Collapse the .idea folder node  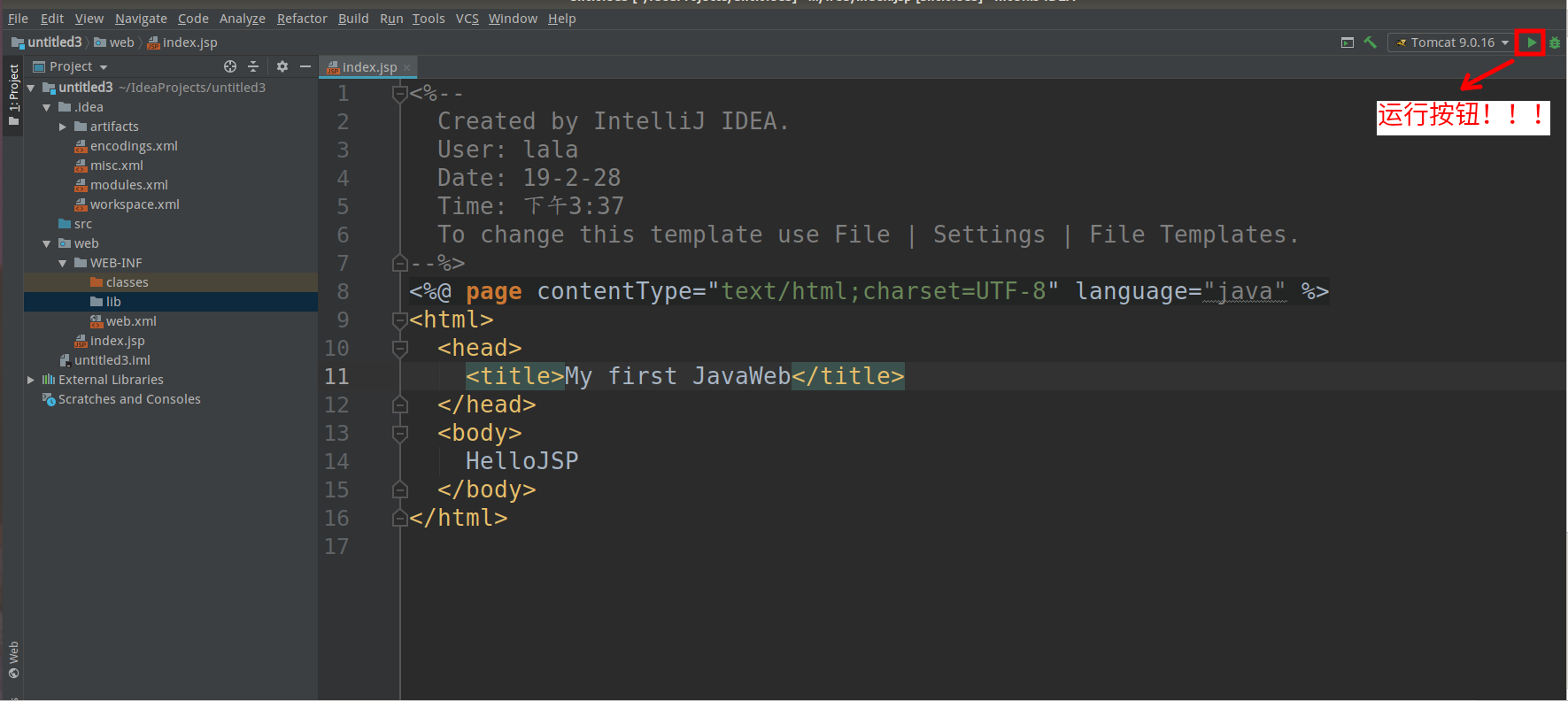[47, 107]
